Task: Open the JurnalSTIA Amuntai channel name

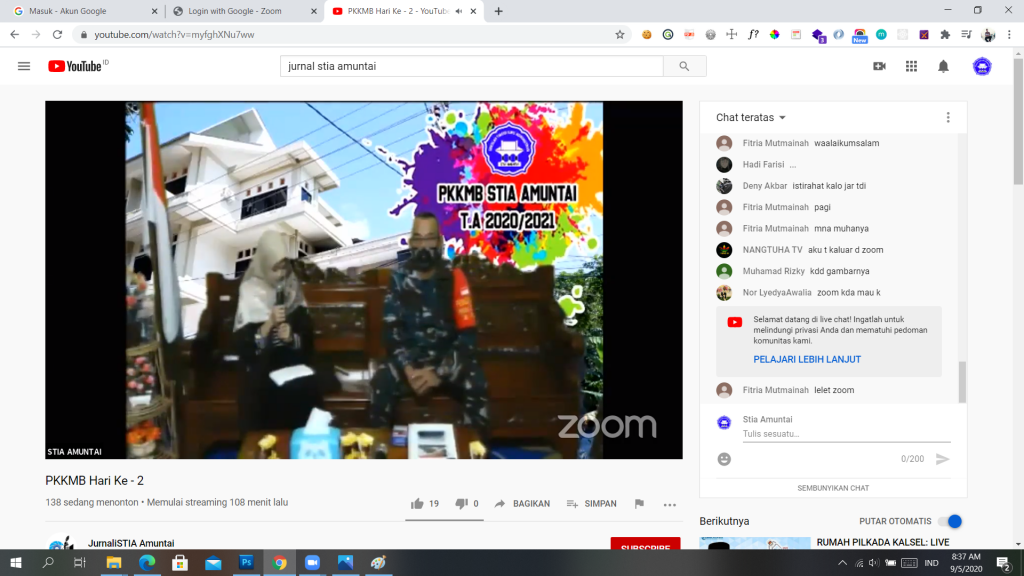Action: click(x=131, y=543)
